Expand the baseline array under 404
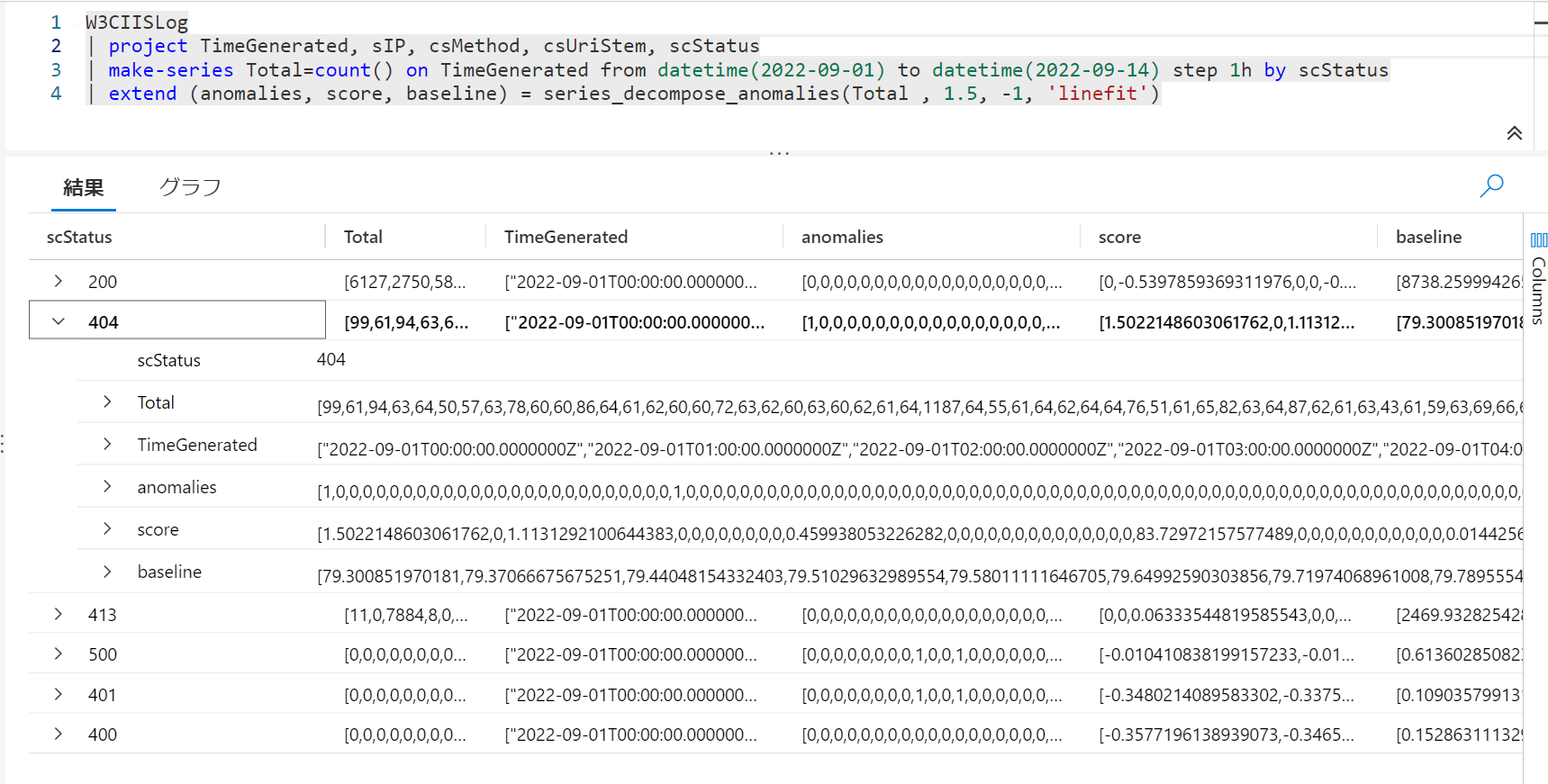1548x784 pixels. point(107,571)
